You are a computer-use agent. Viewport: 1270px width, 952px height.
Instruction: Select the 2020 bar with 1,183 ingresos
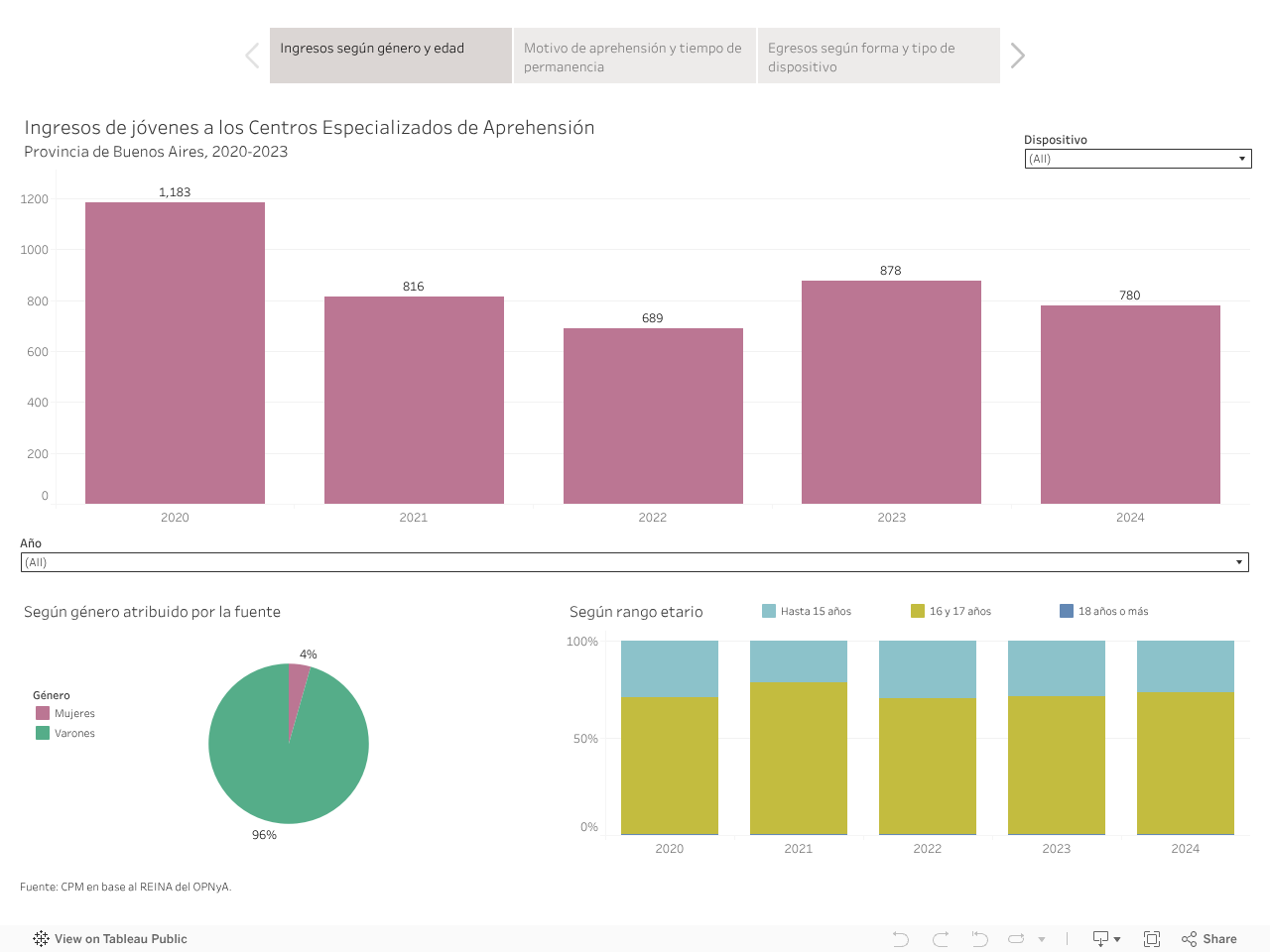coord(175,353)
